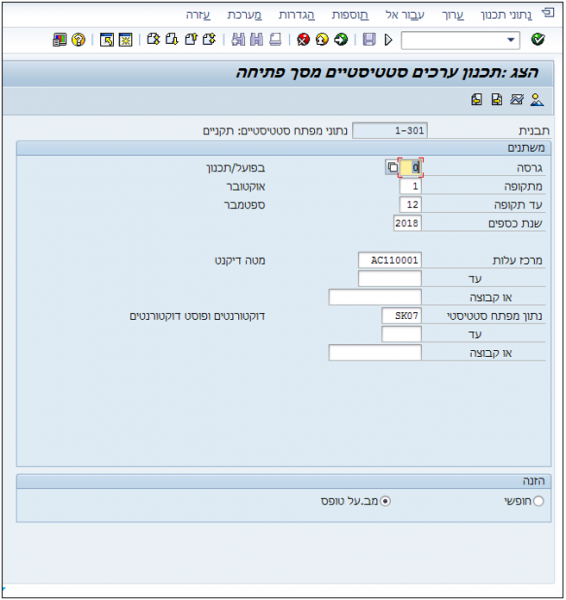Open the search help button beside גרסה field

point(392,168)
